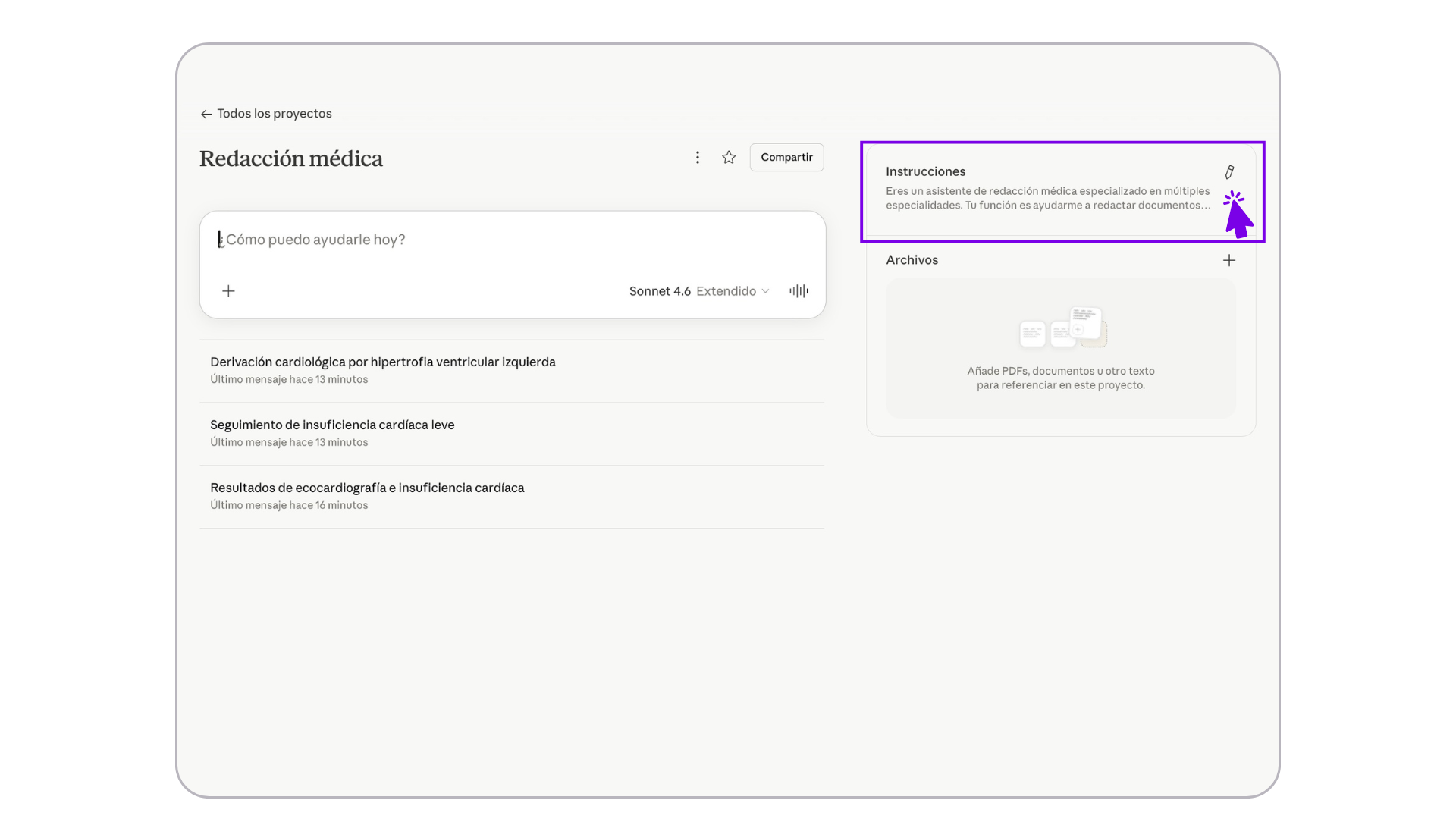Screen dimensions: 1456x819
Task: Expand the Extendido chevron
Action: 765,291
